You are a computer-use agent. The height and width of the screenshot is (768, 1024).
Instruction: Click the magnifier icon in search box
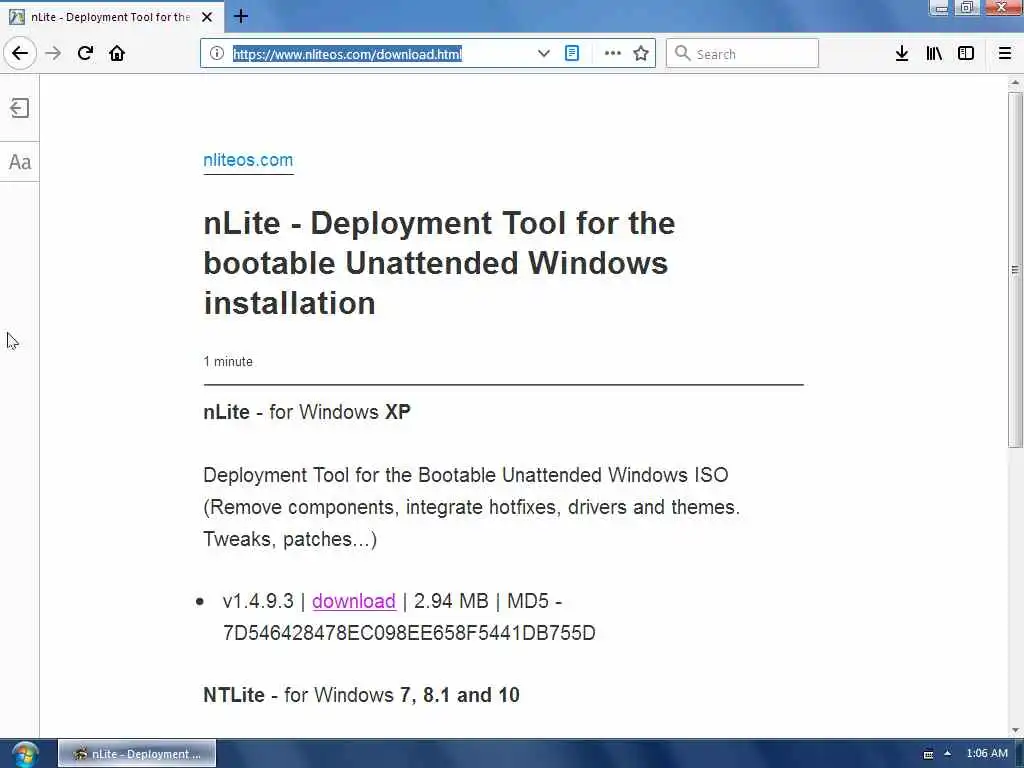coord(682,53)
